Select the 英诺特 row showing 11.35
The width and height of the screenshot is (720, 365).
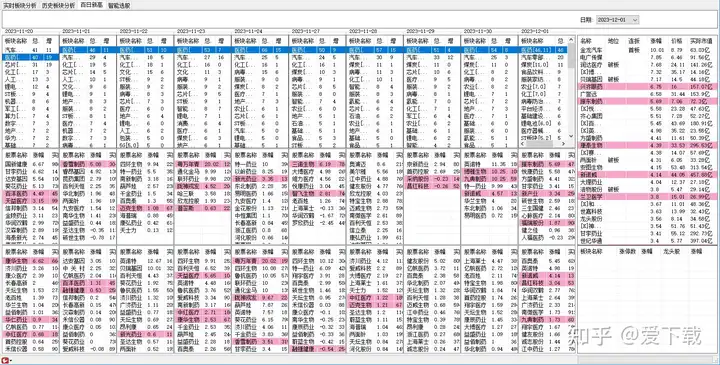pos(490,163)
